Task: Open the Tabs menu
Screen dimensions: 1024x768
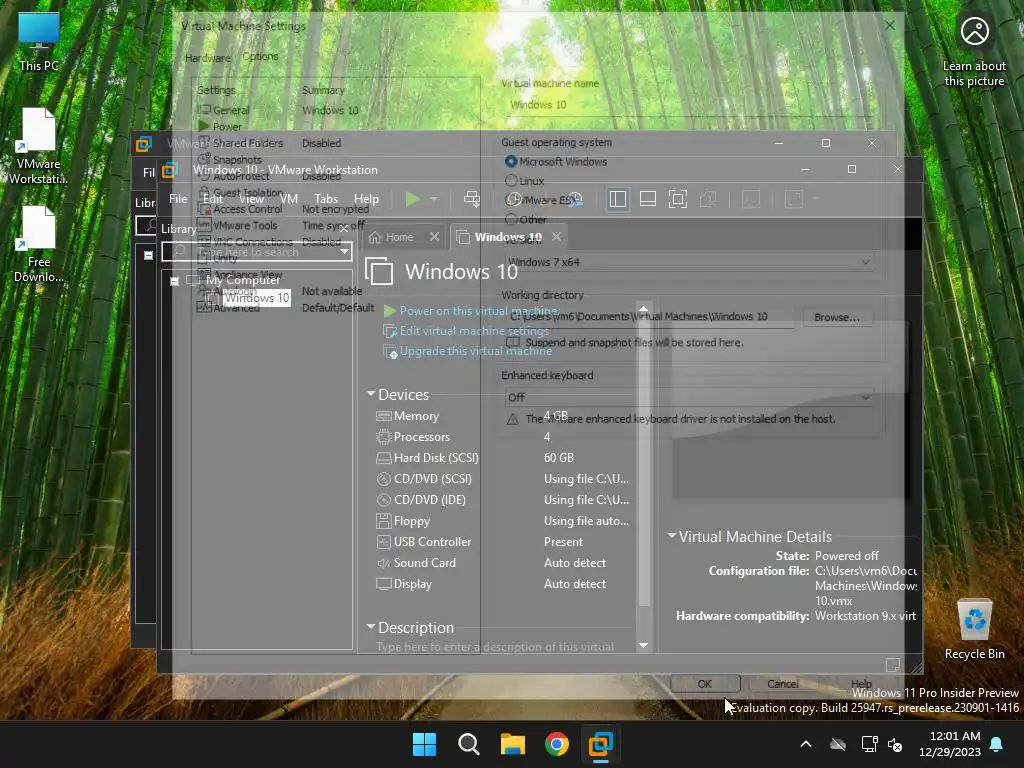Action: click(x=326, y=199)
